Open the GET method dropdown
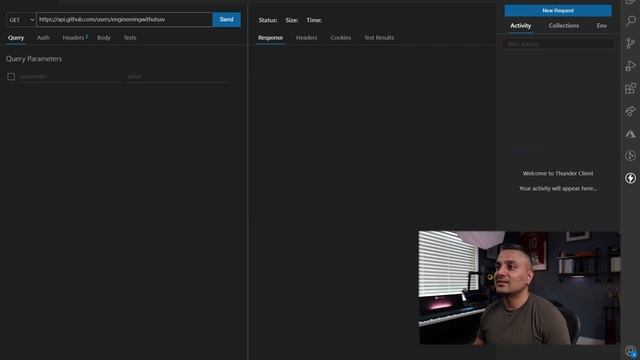Screen dimensions: 640x360 coord(21,20)
